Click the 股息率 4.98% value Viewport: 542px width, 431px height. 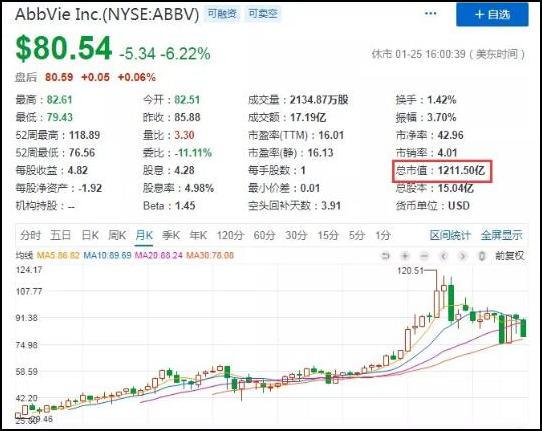199,188
